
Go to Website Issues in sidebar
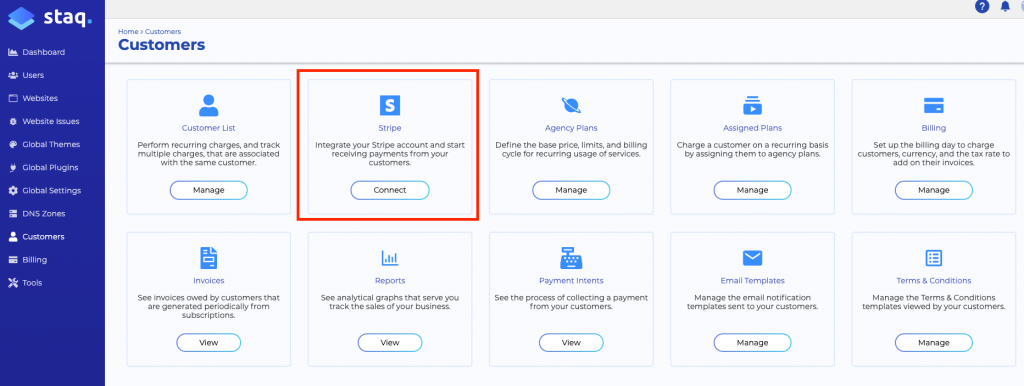[x=52, y=121]
